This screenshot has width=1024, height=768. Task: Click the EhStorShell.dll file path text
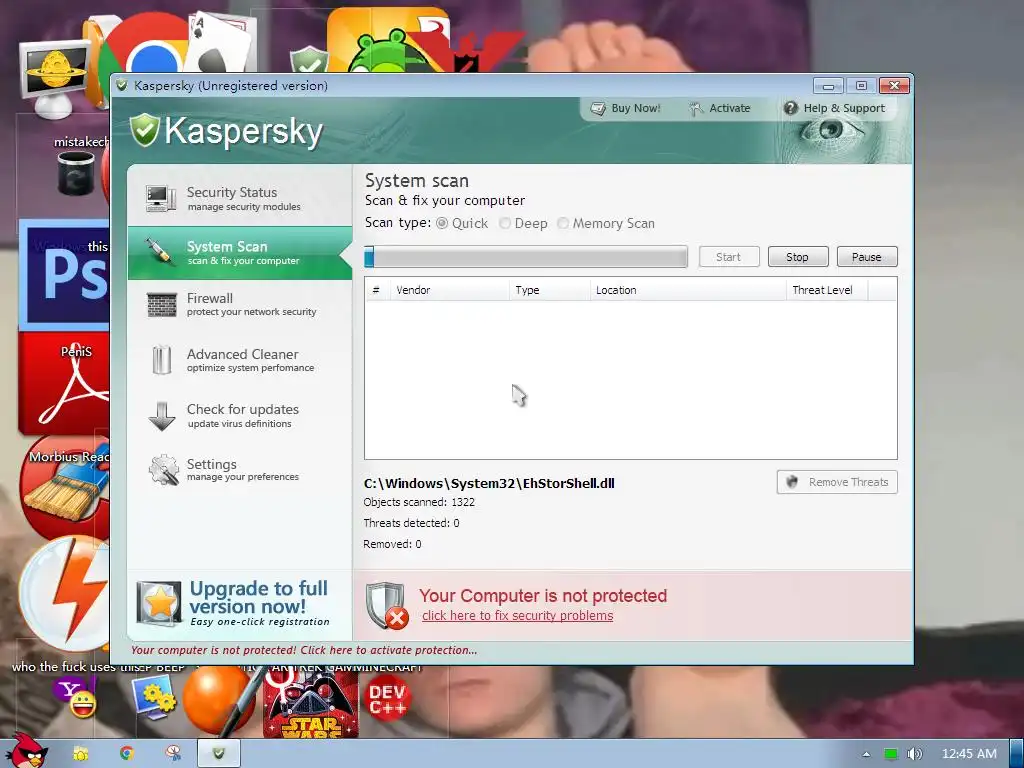pos(489,483)
